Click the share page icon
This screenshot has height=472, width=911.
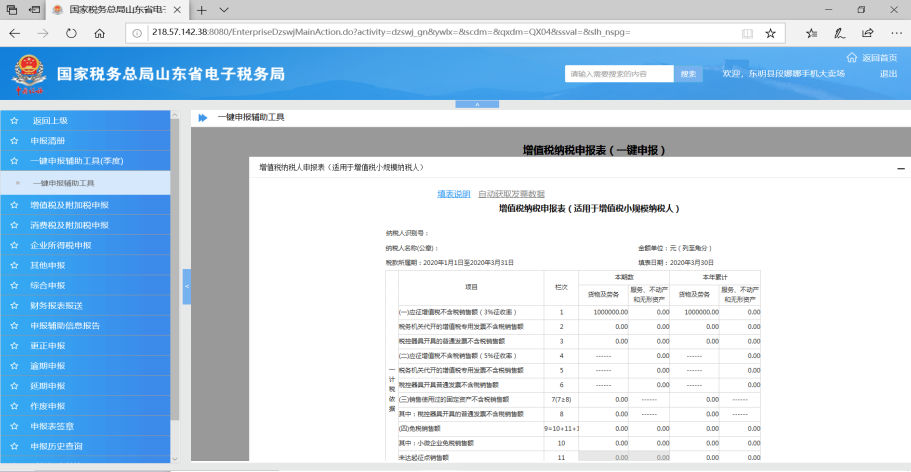pos(867,33)
